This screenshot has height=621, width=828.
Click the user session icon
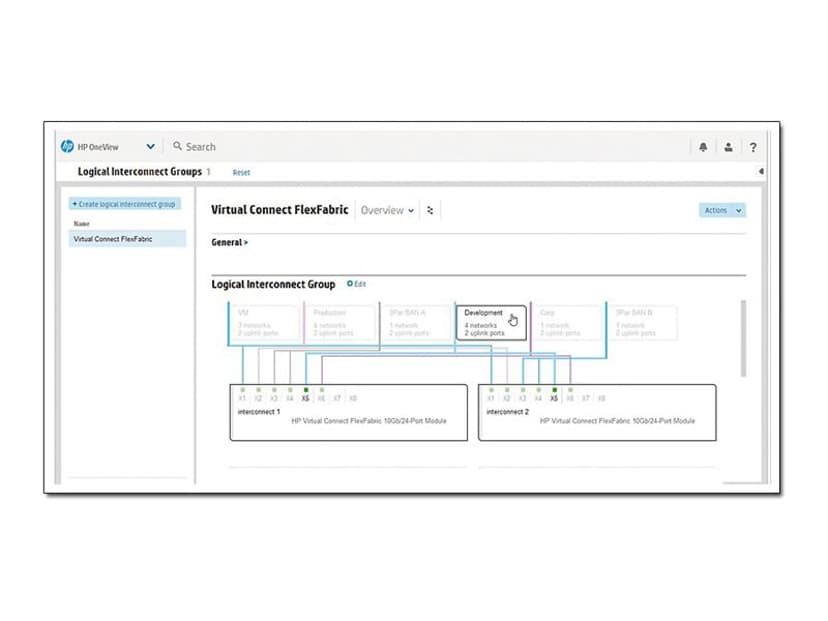coord(727,147)
